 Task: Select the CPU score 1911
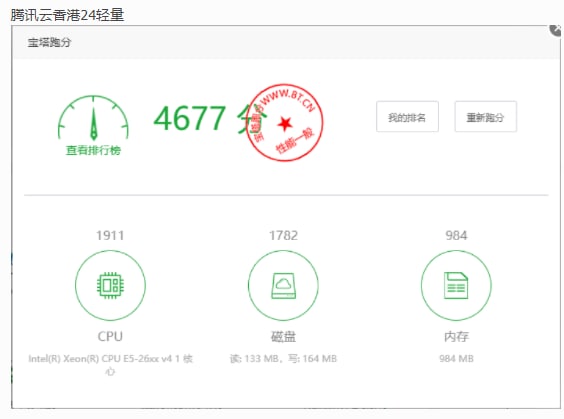click(110, 236)
